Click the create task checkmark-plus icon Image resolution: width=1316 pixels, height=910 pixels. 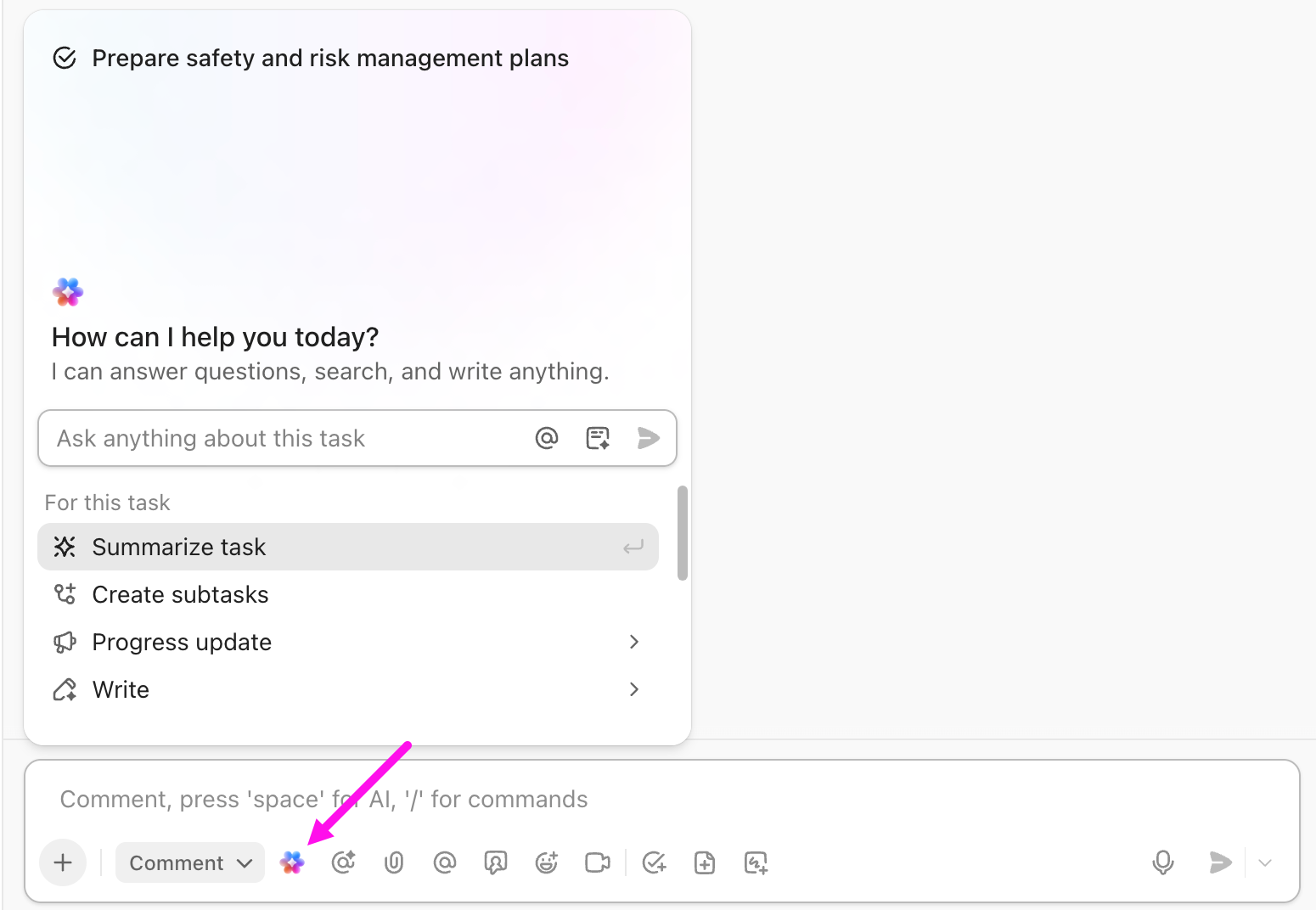pyautogui.click(x=654, y=862)
